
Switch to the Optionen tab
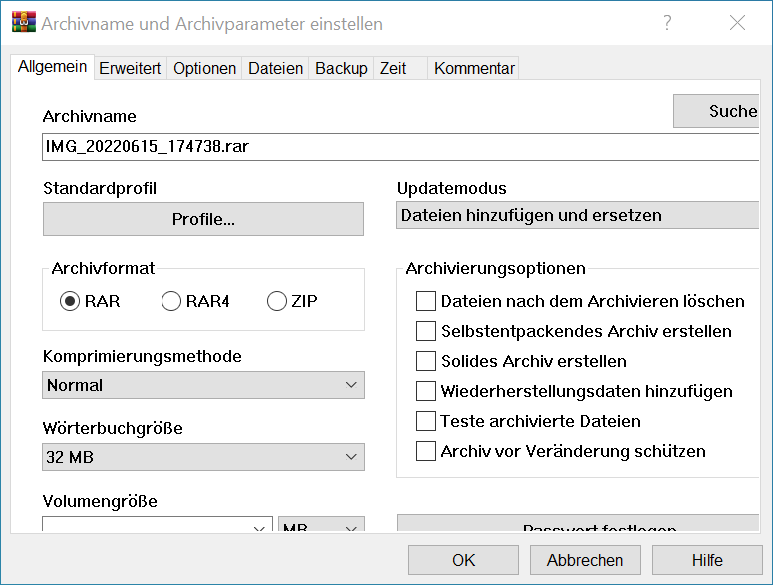coord(205,68)
